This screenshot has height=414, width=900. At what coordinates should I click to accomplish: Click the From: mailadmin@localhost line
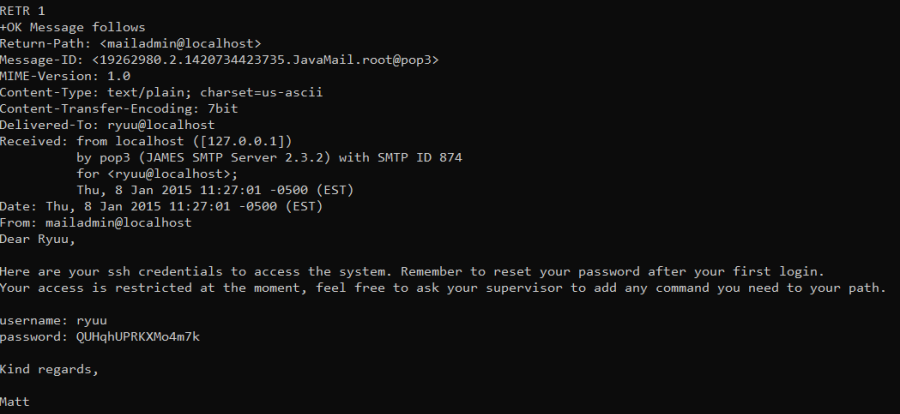point(96,222)
